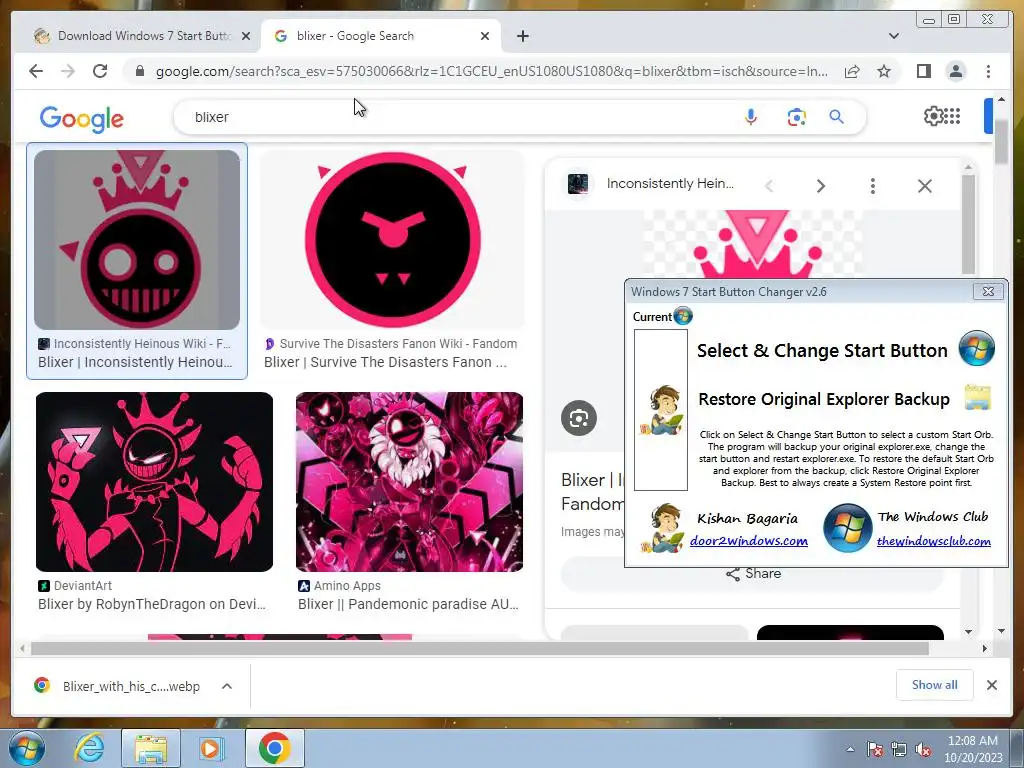Click the preview panel vertical scrollbar

click(968, 222)
